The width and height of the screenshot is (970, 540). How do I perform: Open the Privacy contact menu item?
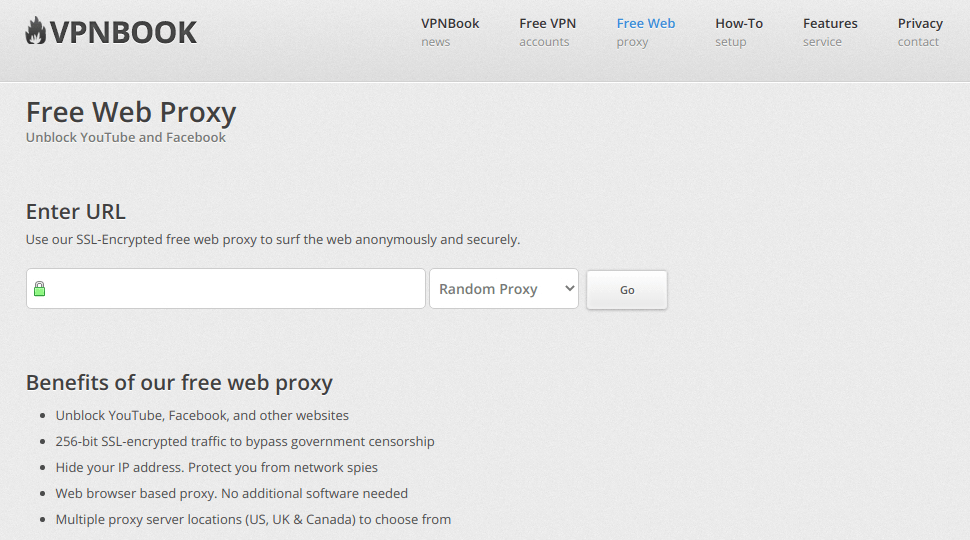920,32
